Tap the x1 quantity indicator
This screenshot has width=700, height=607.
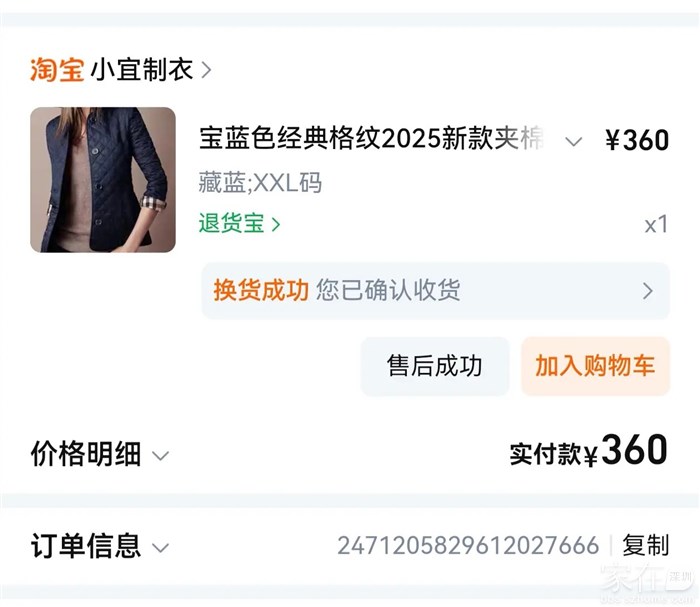coord(655,224)
